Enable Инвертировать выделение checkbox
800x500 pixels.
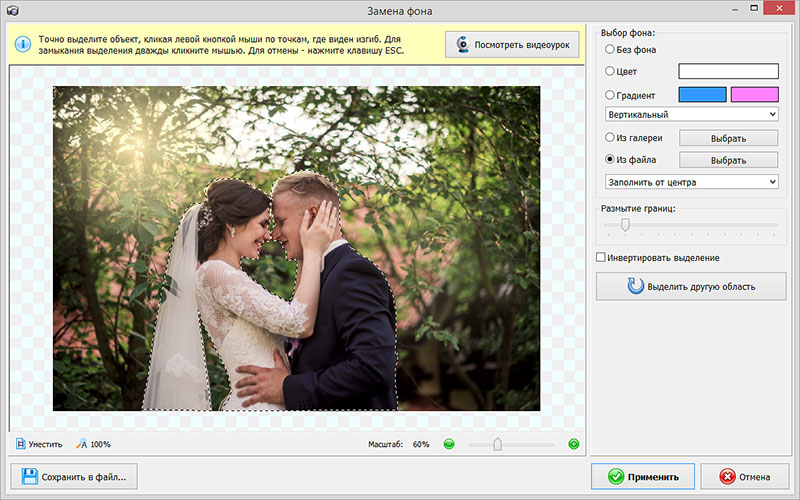[x=601, y=257]
